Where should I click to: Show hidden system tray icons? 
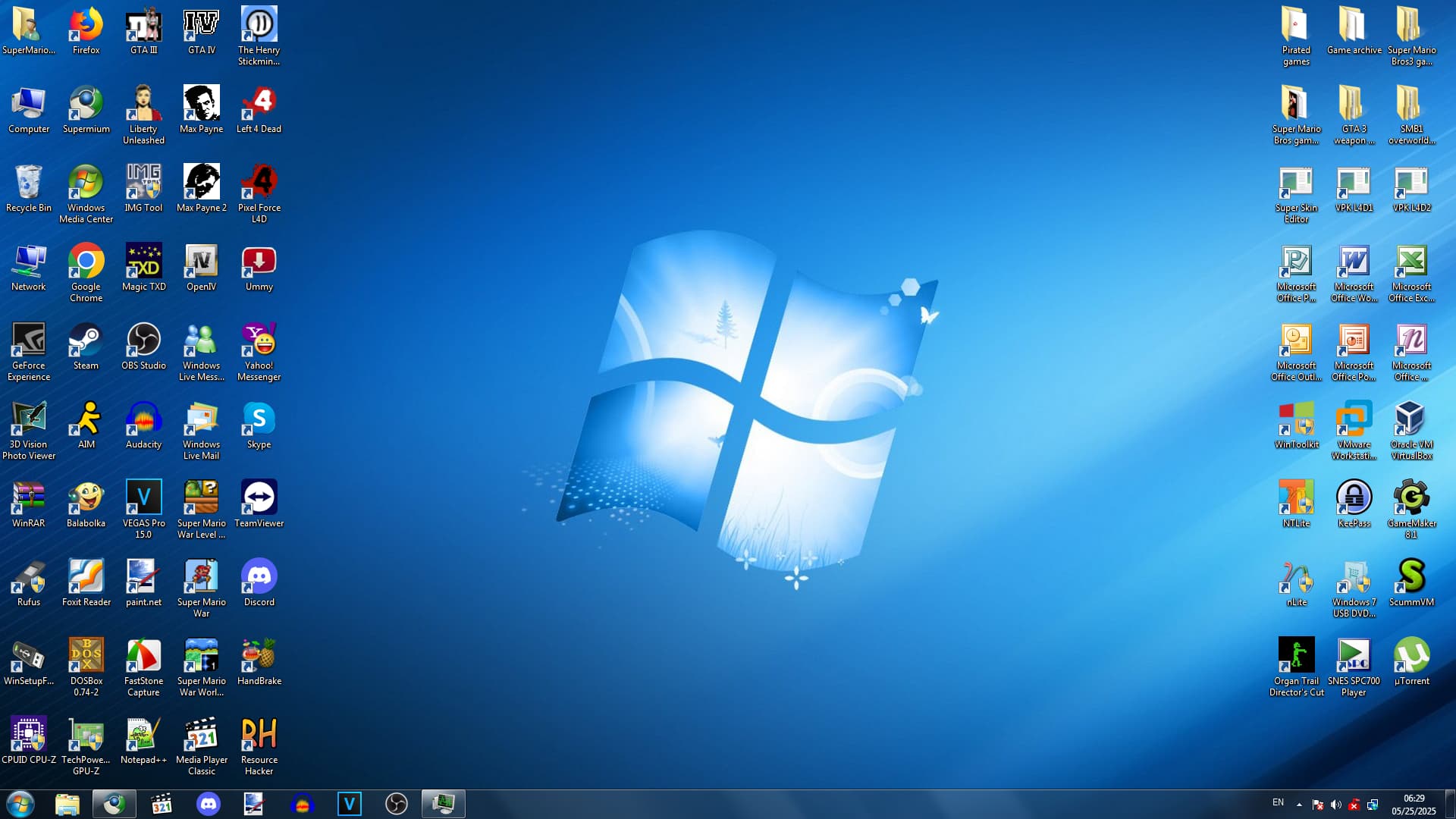click(x=1299, y=805)
